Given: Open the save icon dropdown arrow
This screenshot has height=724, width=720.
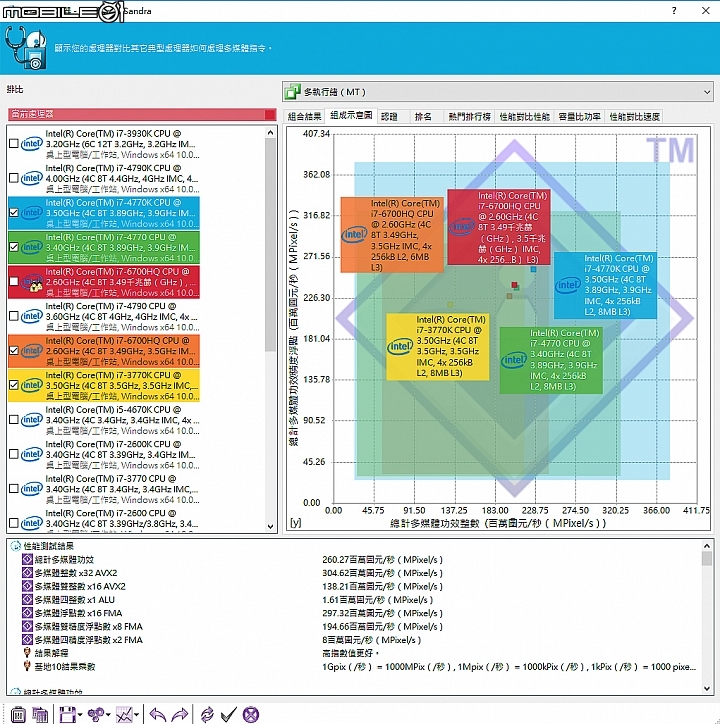Looking at the screenshot, I should click(79, 715).
